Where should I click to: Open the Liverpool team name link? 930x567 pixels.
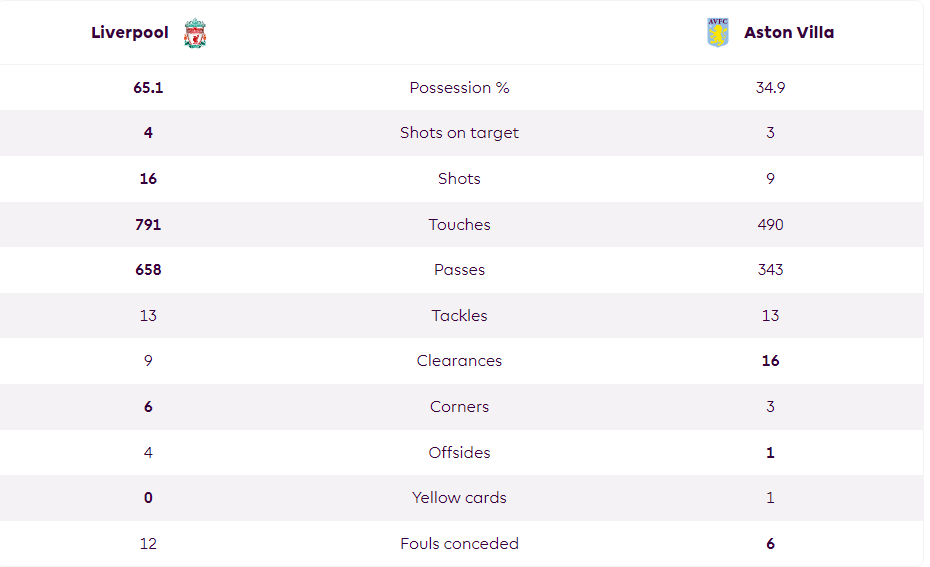point(130,33)
